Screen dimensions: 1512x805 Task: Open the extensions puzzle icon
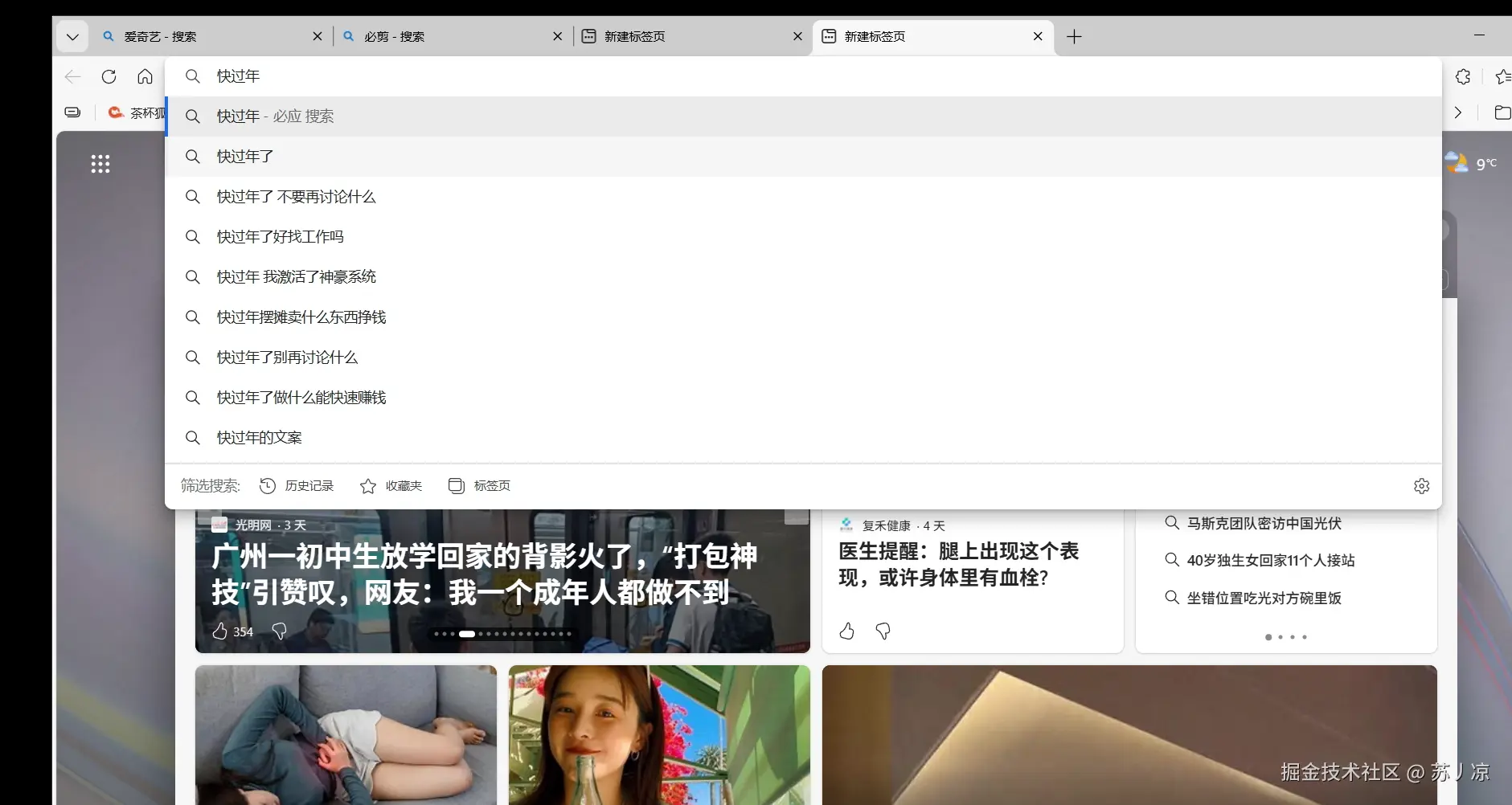click(1463, 77)
